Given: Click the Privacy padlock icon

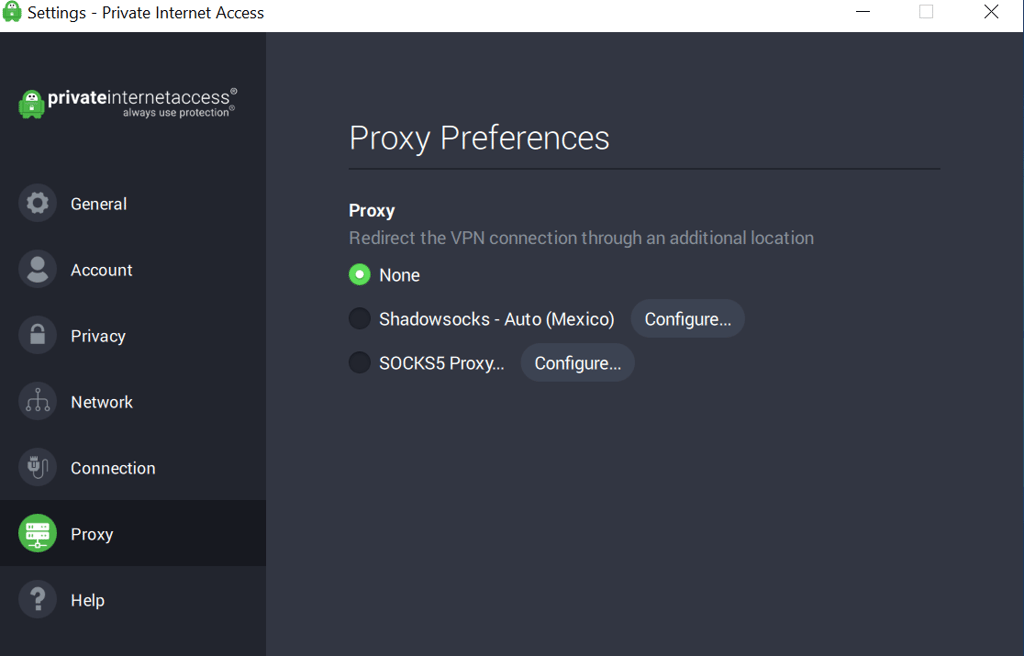Looking at the screenshot, I should click(x=37, y=335).
